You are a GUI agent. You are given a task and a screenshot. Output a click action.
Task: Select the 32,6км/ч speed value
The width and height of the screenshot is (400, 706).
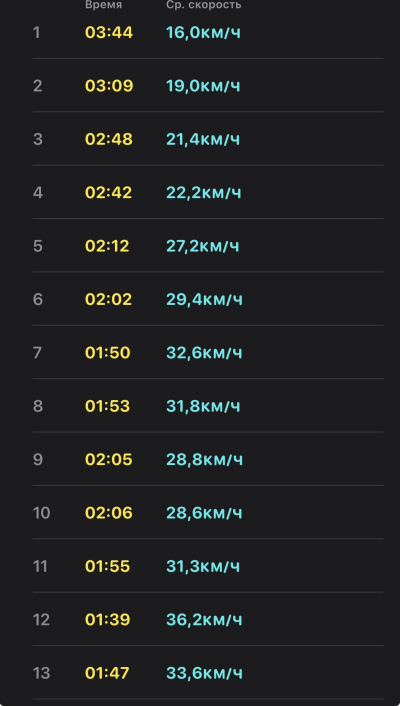pyautogui.click(x=204, y=353)
